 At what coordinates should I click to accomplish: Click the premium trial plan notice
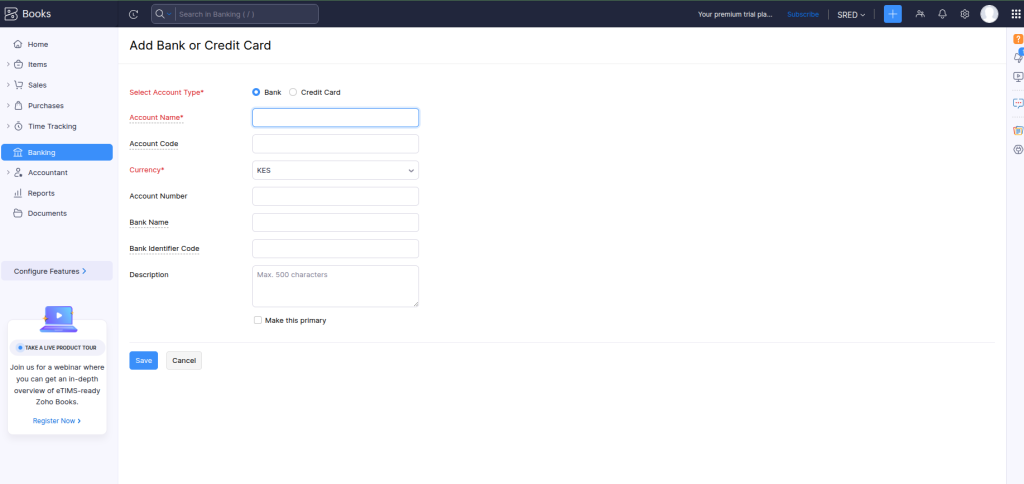tap(735, 14)
